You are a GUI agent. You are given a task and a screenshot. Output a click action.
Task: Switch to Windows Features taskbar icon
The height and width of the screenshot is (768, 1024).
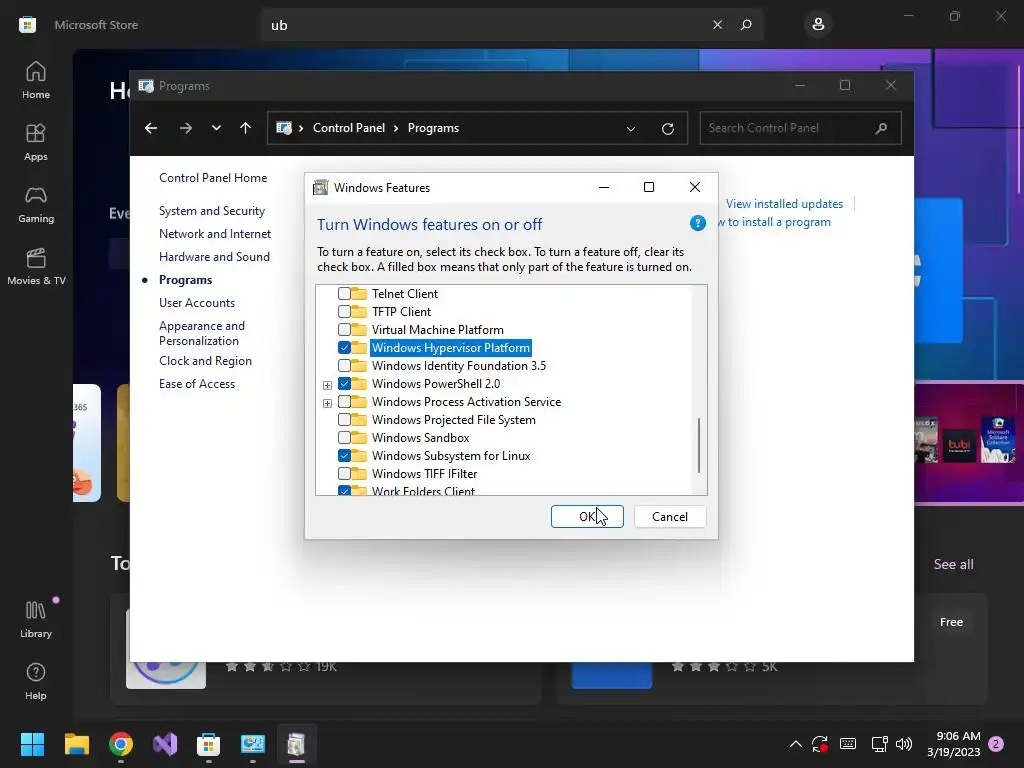tap(296, 744)
